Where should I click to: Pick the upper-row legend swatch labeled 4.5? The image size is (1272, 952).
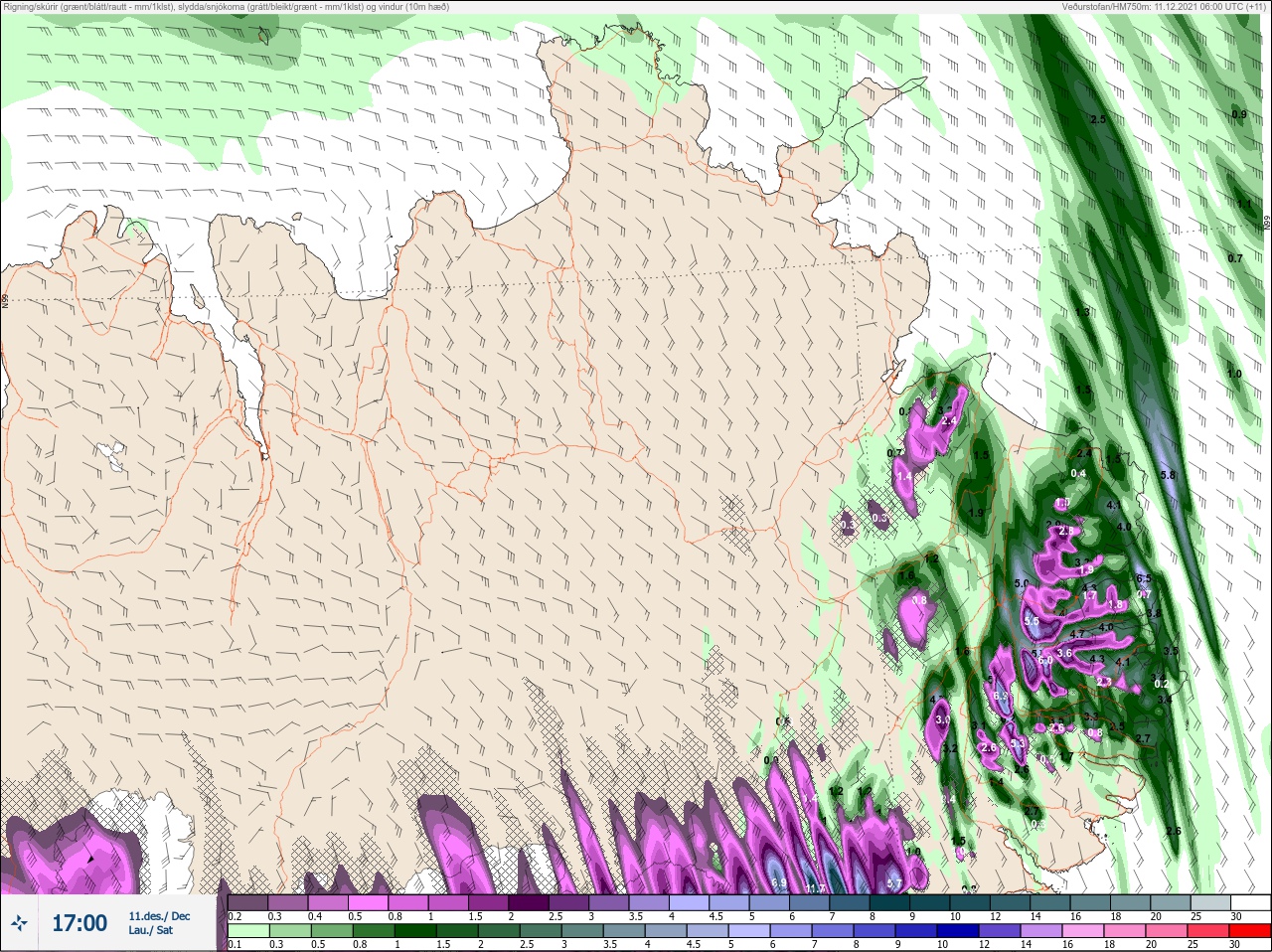(x=729, y=902)
